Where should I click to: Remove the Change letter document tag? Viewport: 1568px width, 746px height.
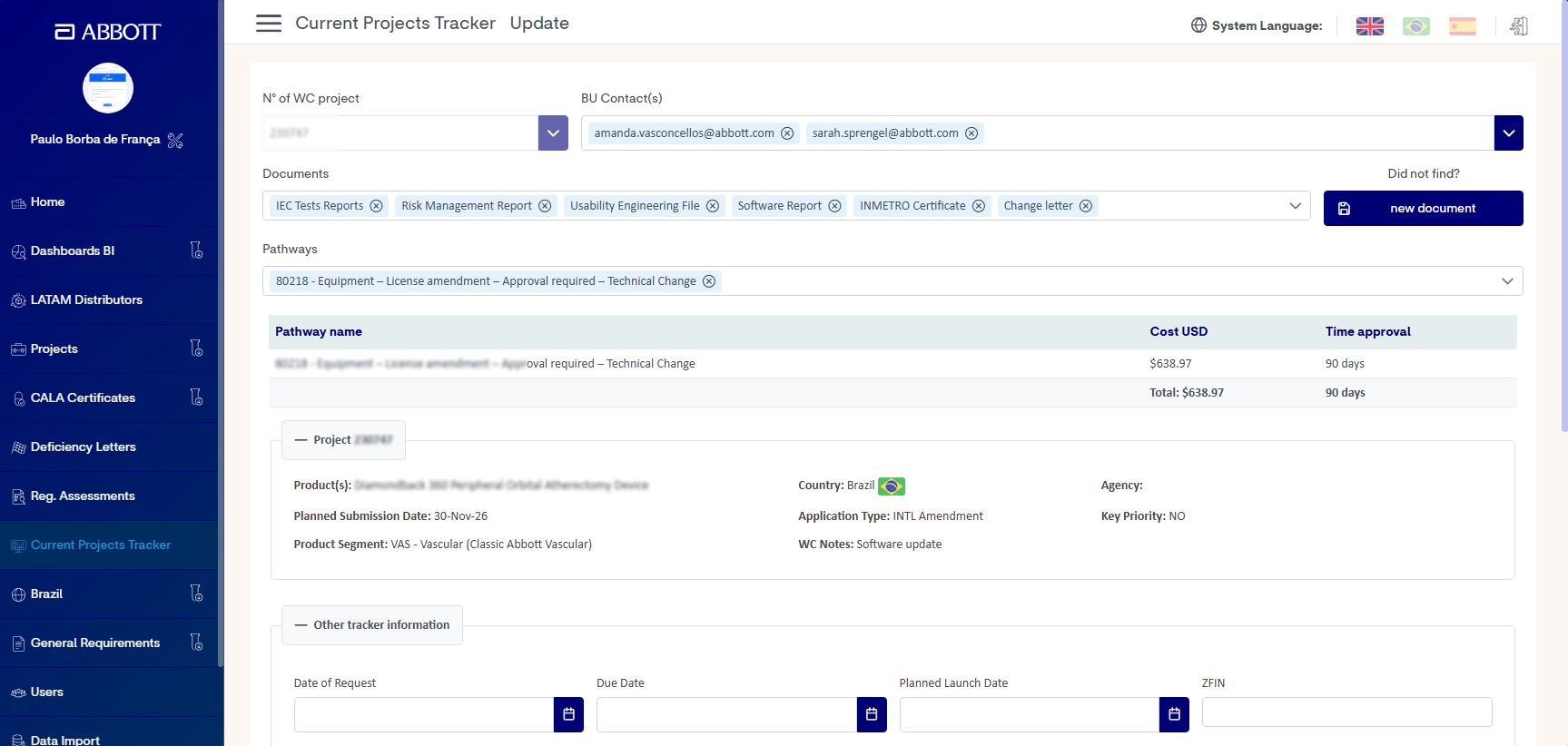click(1086, 206)
